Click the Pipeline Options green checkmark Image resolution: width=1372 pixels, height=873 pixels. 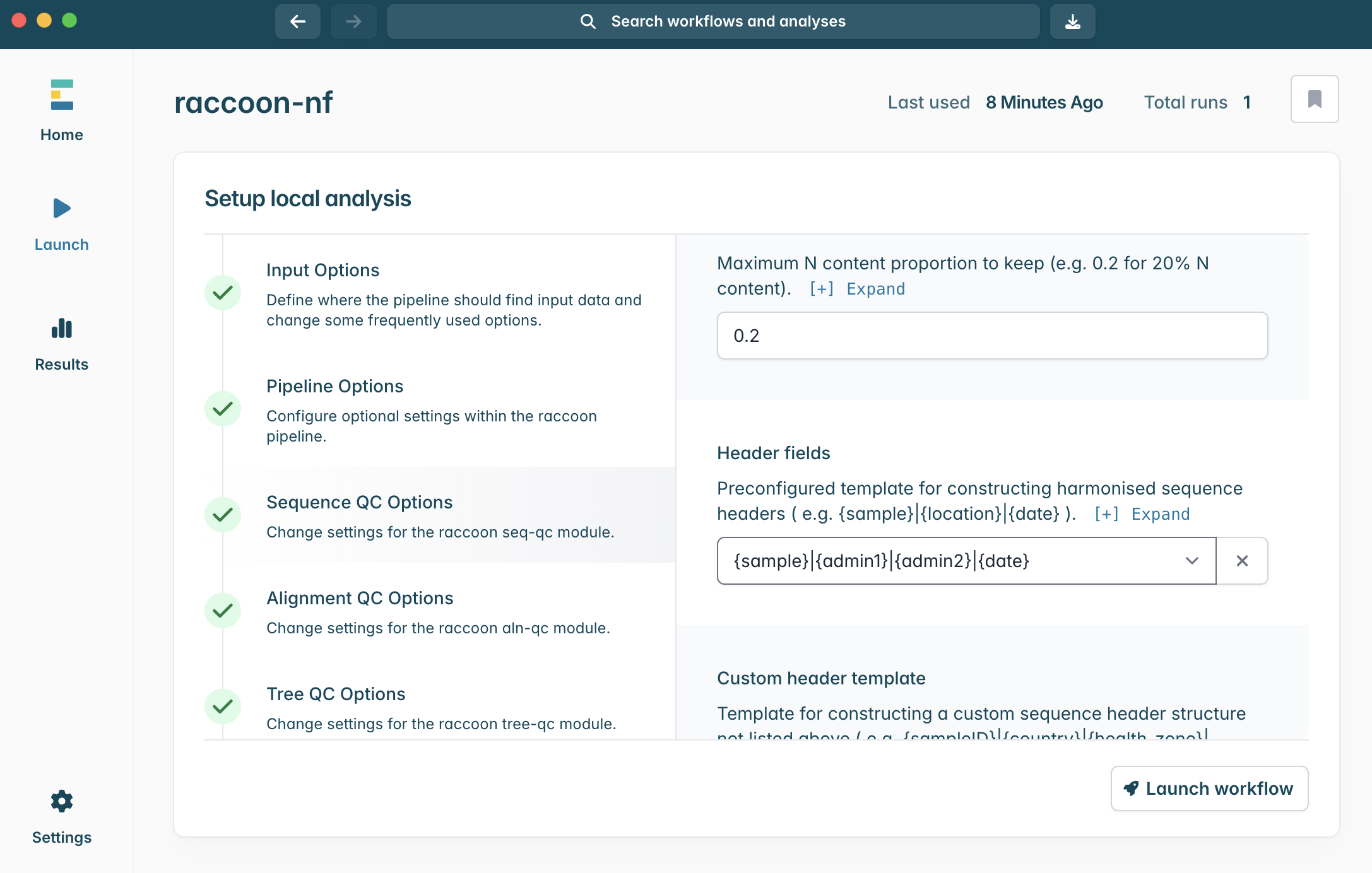pyautogui.click(x=223, y=409)
